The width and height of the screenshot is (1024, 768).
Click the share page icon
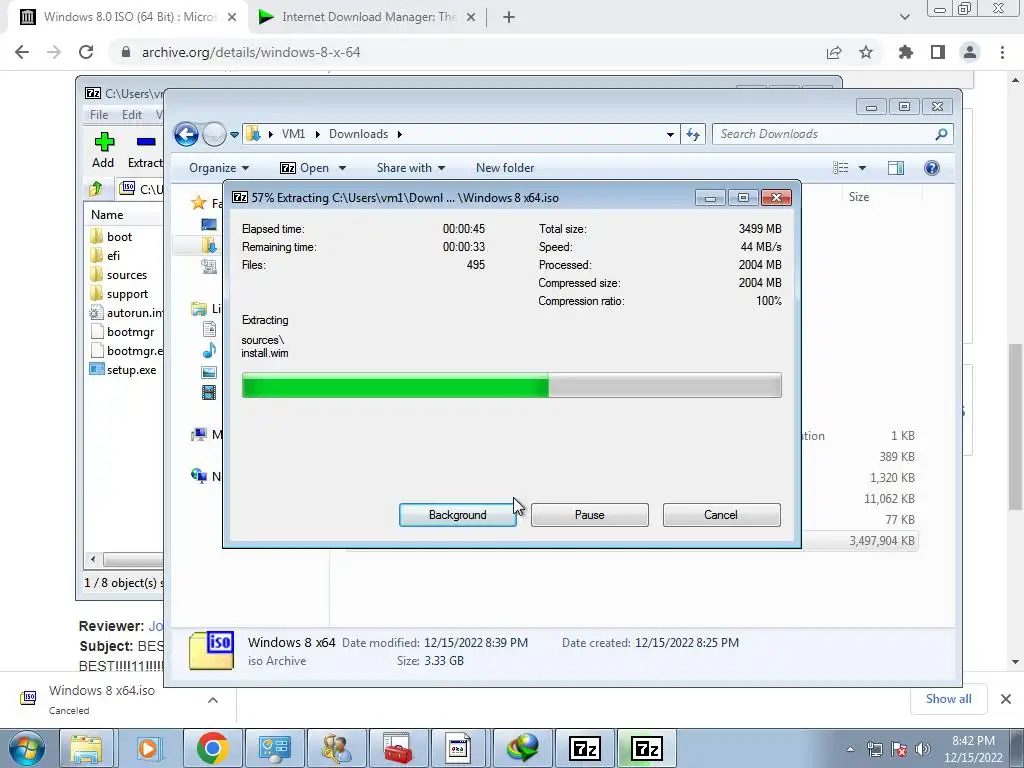[834, 52]
